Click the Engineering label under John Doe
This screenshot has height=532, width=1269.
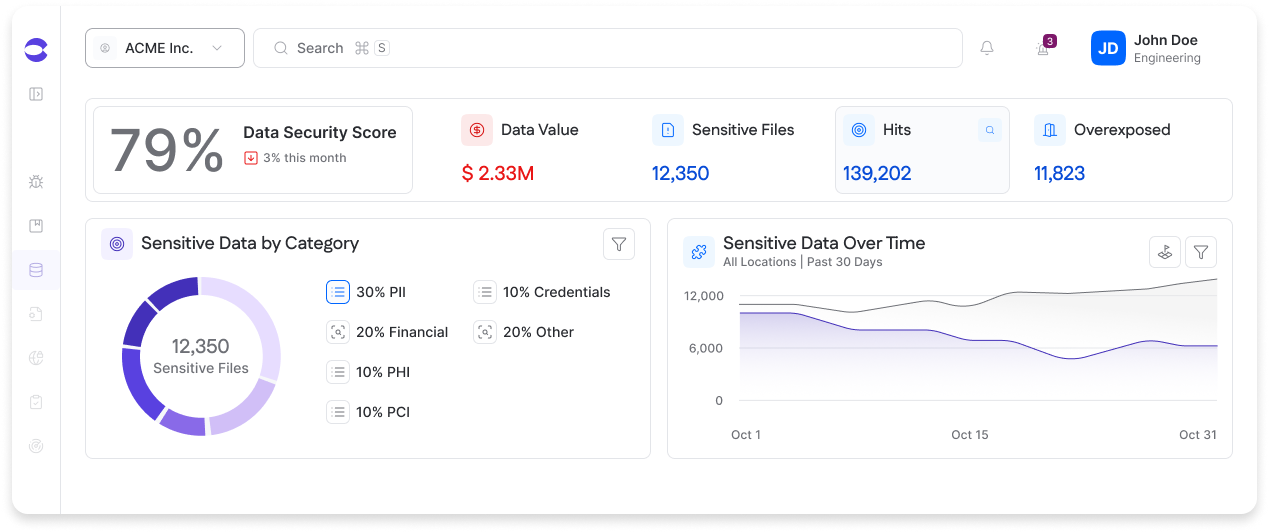coord(1167,58)
